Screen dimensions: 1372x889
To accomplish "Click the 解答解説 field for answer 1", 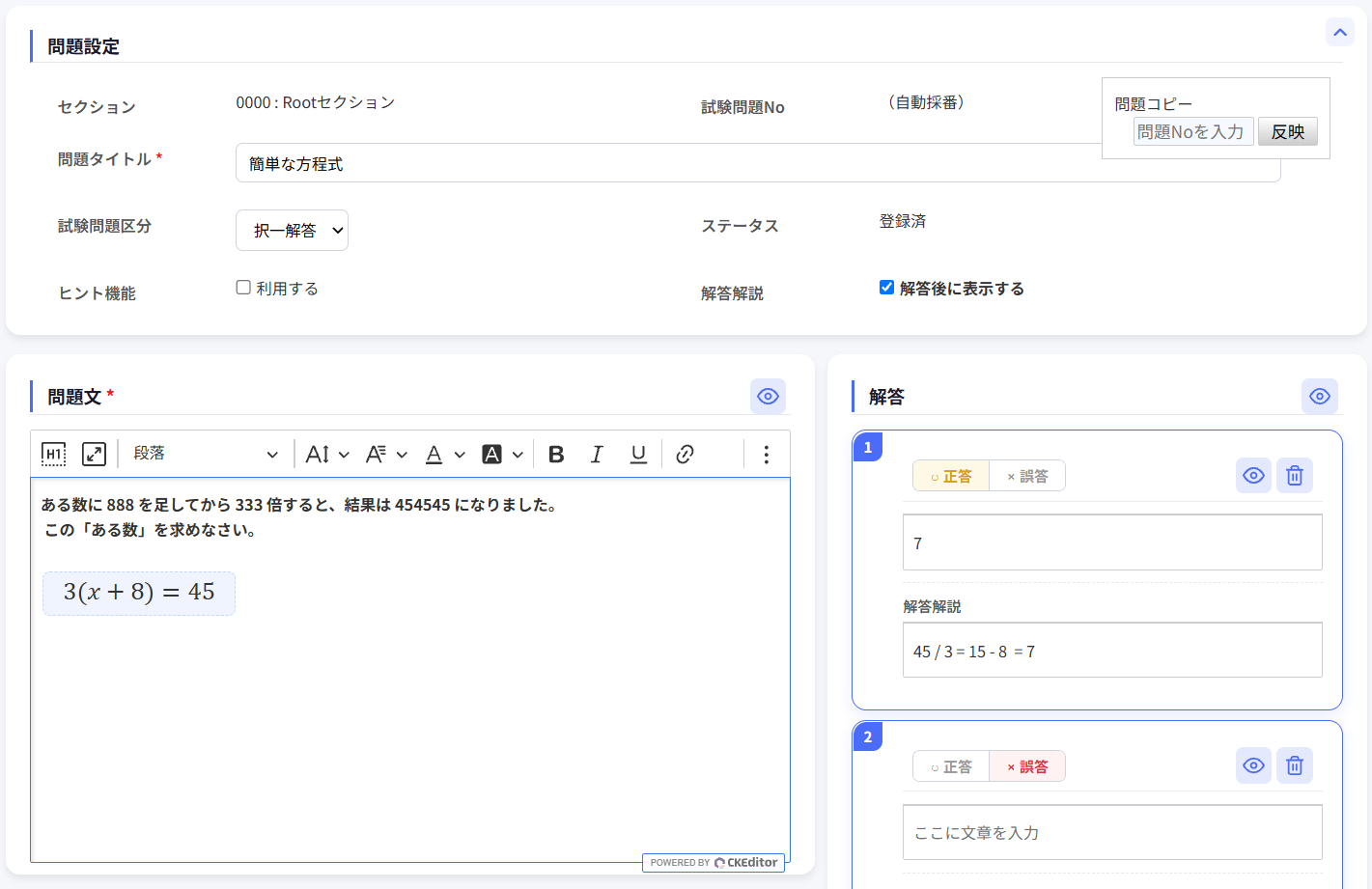I will (1112, 651).
